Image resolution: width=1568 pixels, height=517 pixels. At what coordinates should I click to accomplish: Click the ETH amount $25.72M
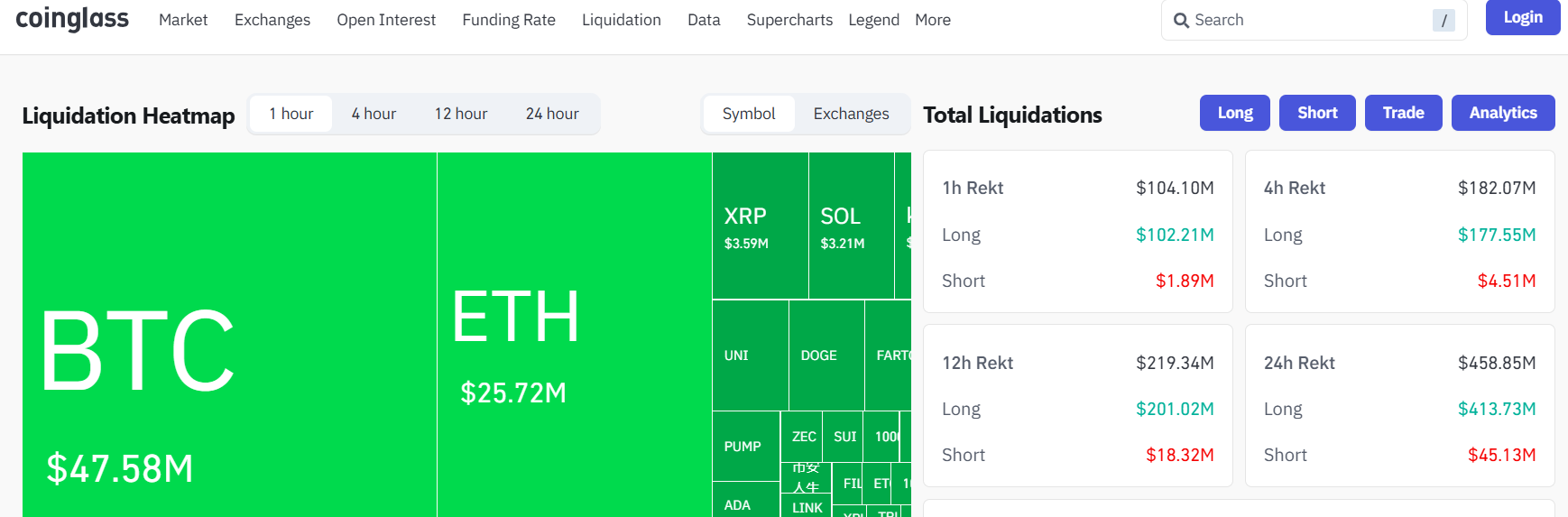pyautogui.click(x=513, y=392)
